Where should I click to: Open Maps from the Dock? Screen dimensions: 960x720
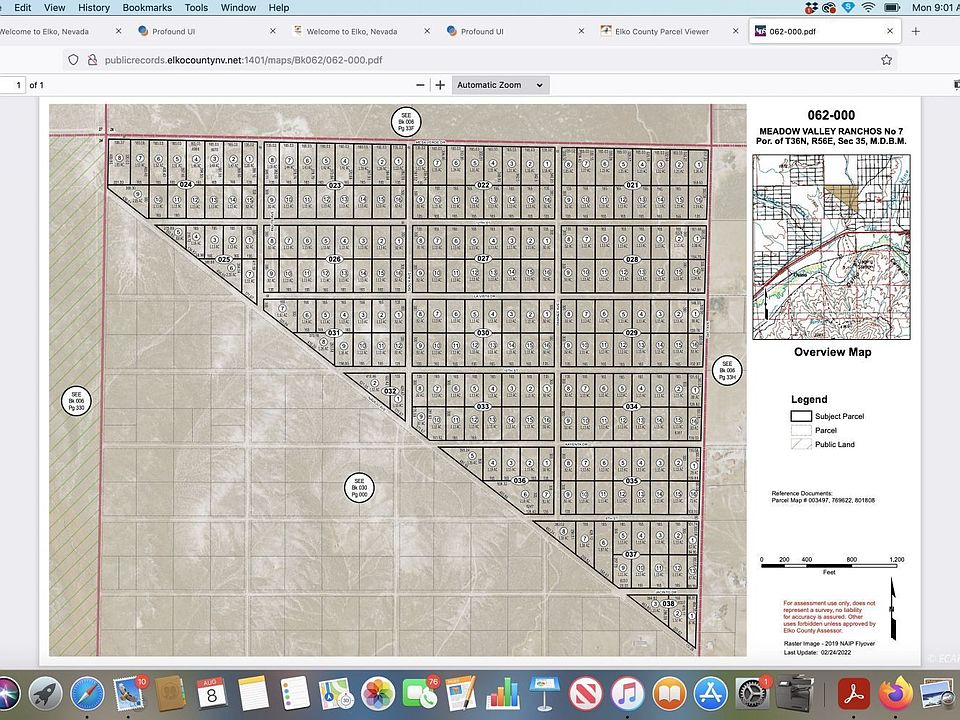click(x=336, y=694)
